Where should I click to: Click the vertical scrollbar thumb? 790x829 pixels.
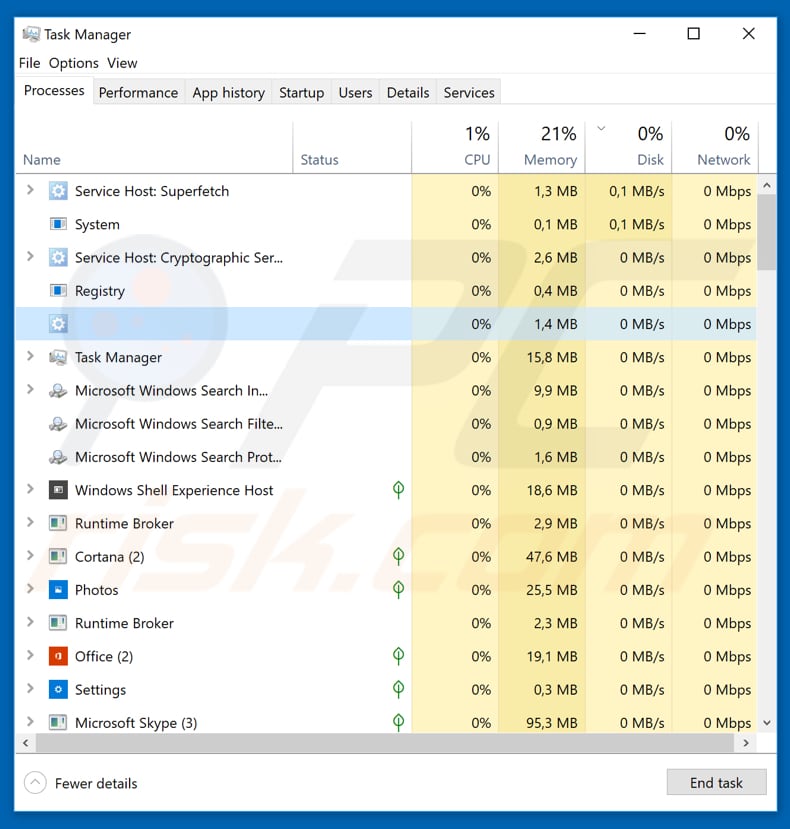[767, 233]
